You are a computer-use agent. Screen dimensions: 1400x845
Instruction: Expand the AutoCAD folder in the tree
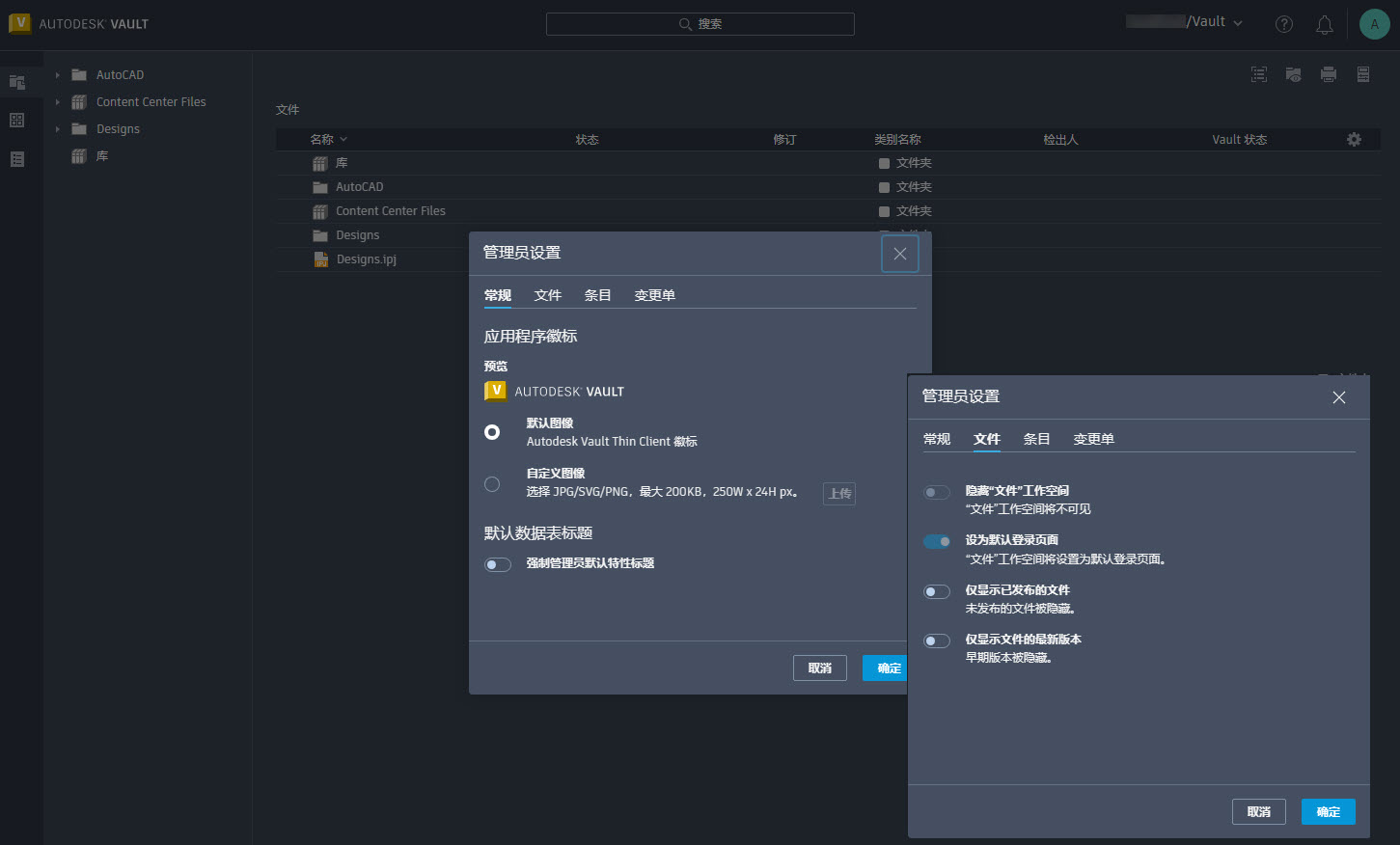click(x=57, y=75)
